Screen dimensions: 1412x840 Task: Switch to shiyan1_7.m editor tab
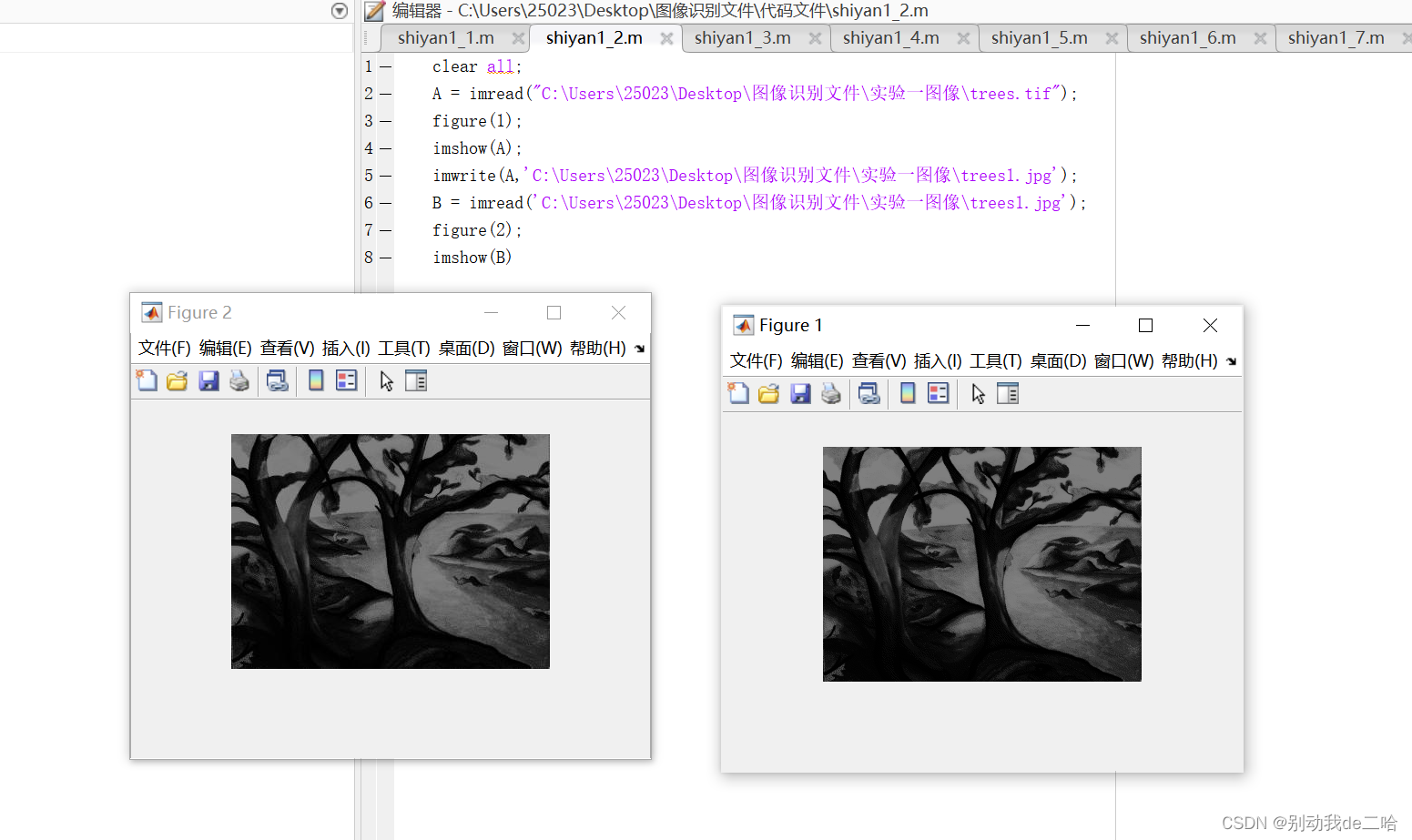1336,38
